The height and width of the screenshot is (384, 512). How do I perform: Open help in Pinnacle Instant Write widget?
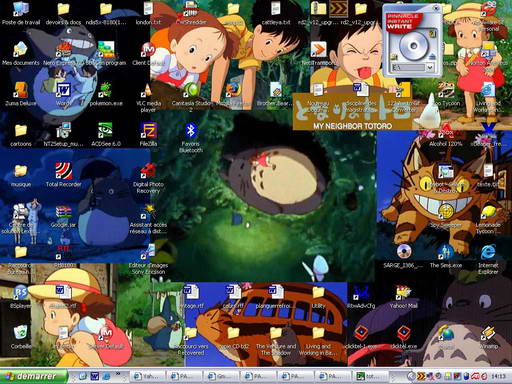point(432,34)
